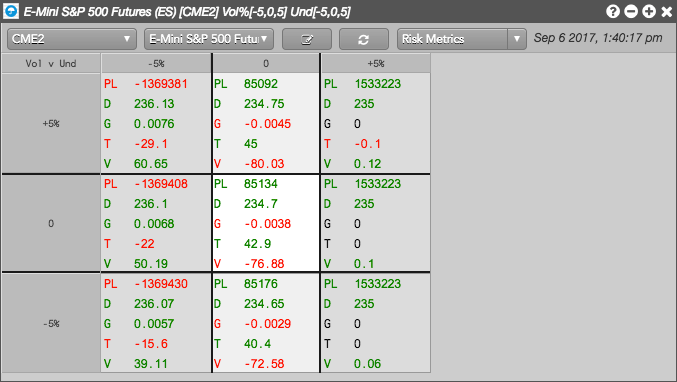Click theta value 45
The width and height of the screenshot is (677, 382).
250,144
